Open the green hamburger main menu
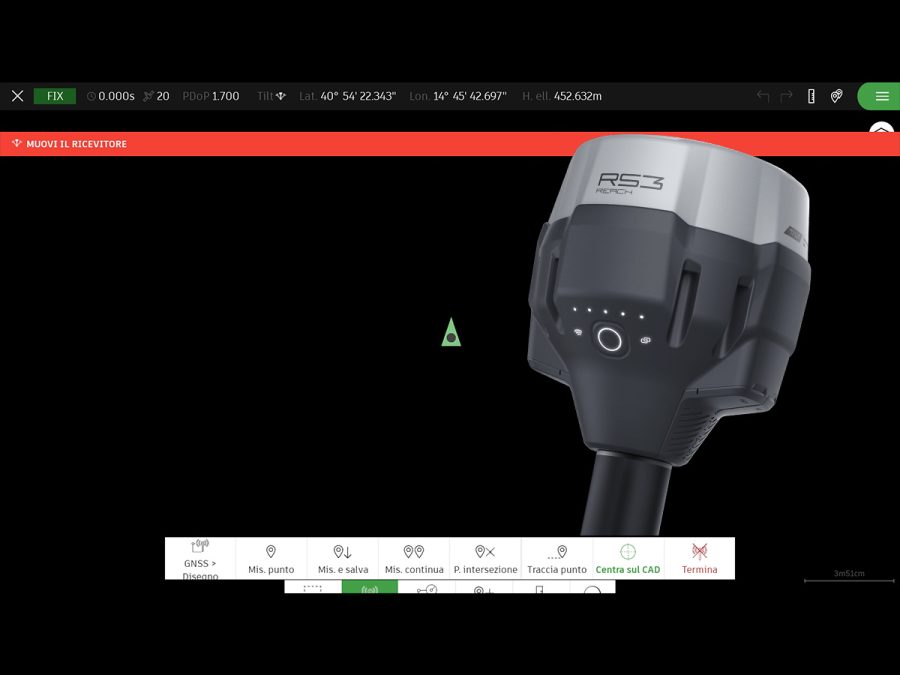 (x=879, y=96)
